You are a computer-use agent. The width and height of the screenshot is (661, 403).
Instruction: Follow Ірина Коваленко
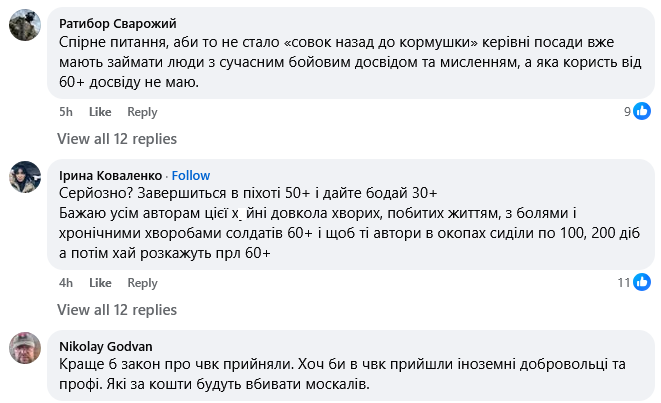(x=191, y=175)
